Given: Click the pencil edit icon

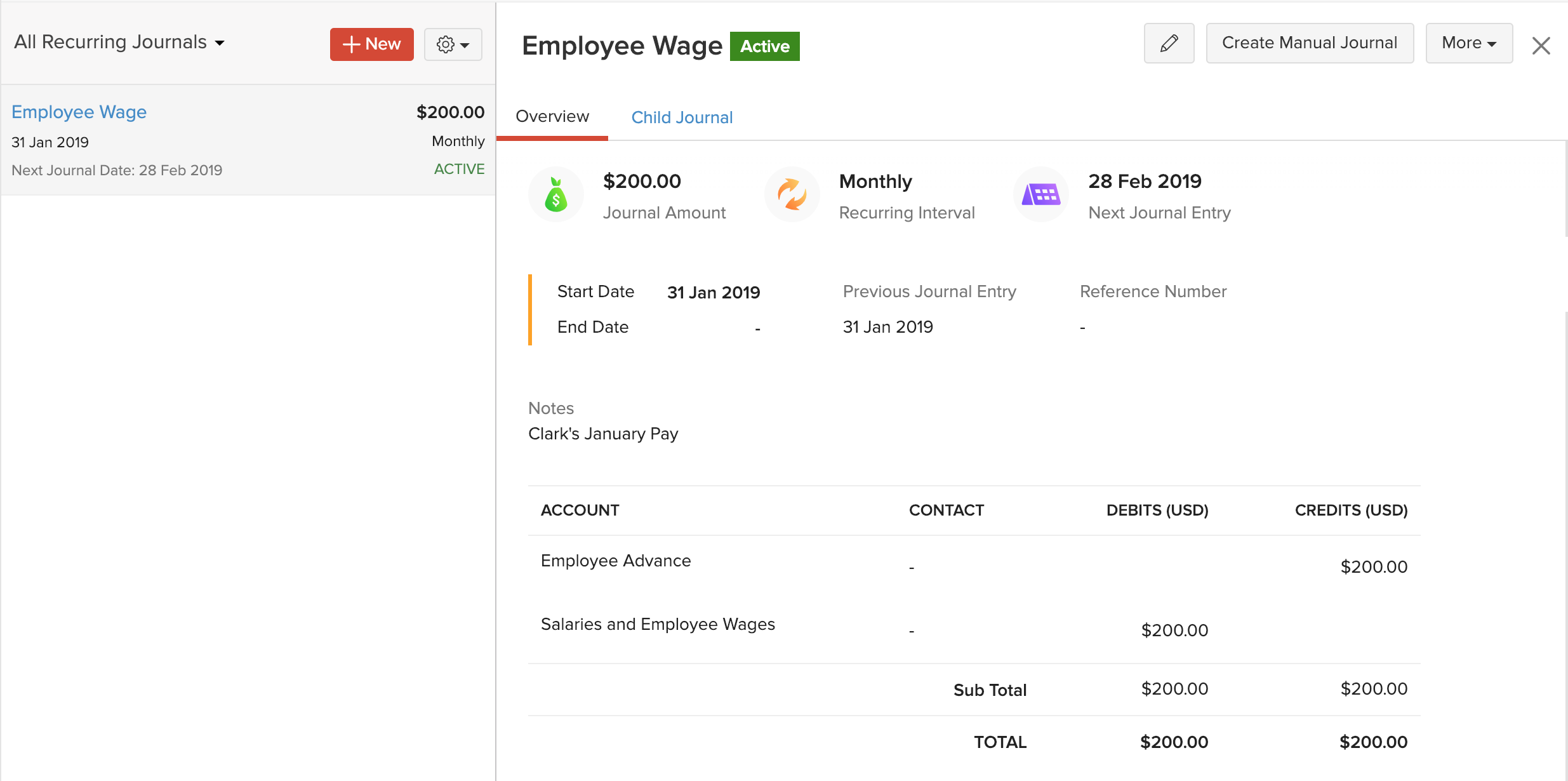Looking at the screenshot, I should (1169, 43).
